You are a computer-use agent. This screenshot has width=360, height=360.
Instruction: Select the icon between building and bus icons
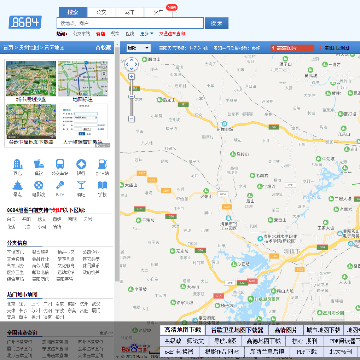(39, 164)
